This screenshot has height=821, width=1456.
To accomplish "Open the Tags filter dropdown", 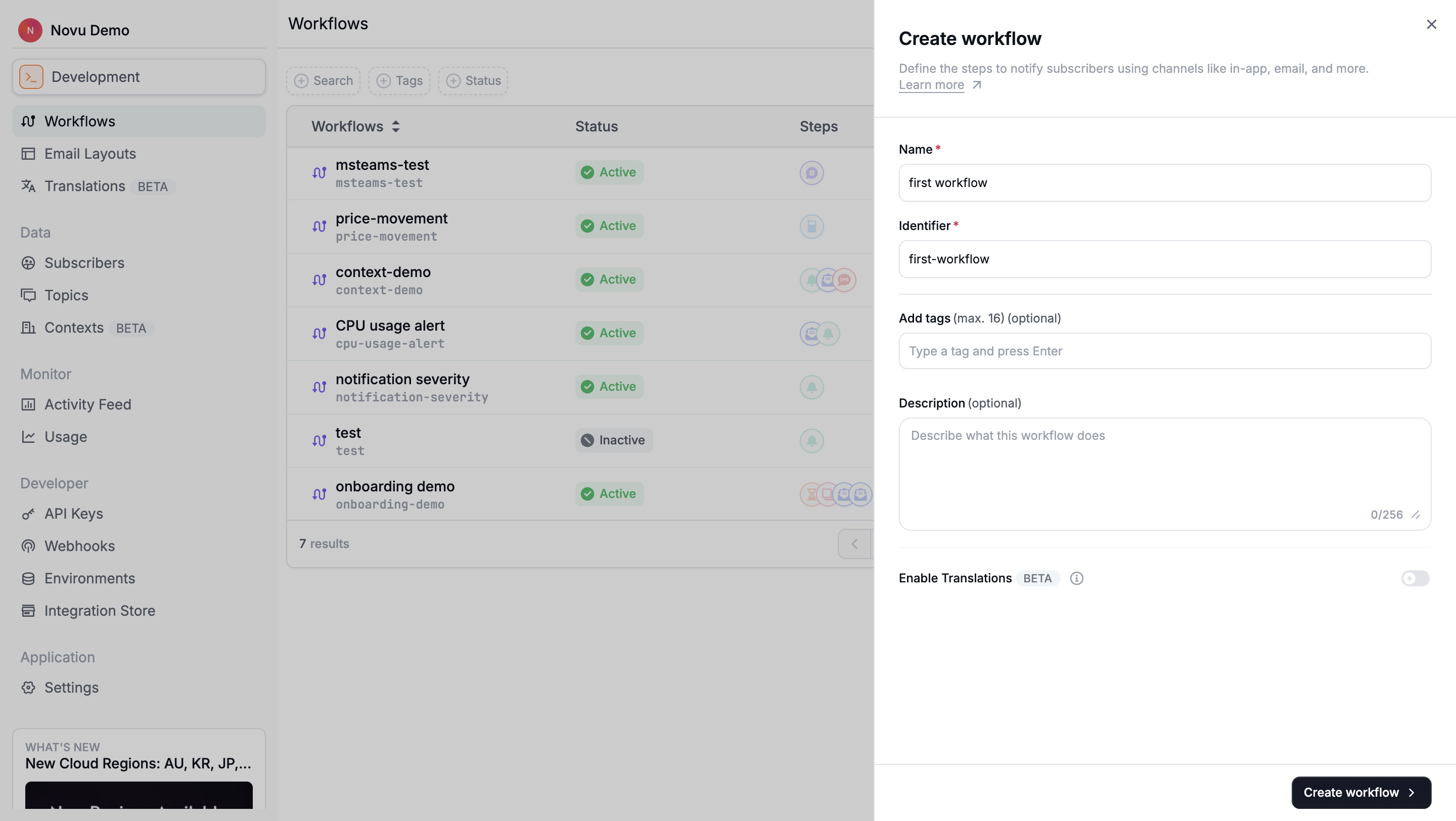I will [x=399, y=80].
